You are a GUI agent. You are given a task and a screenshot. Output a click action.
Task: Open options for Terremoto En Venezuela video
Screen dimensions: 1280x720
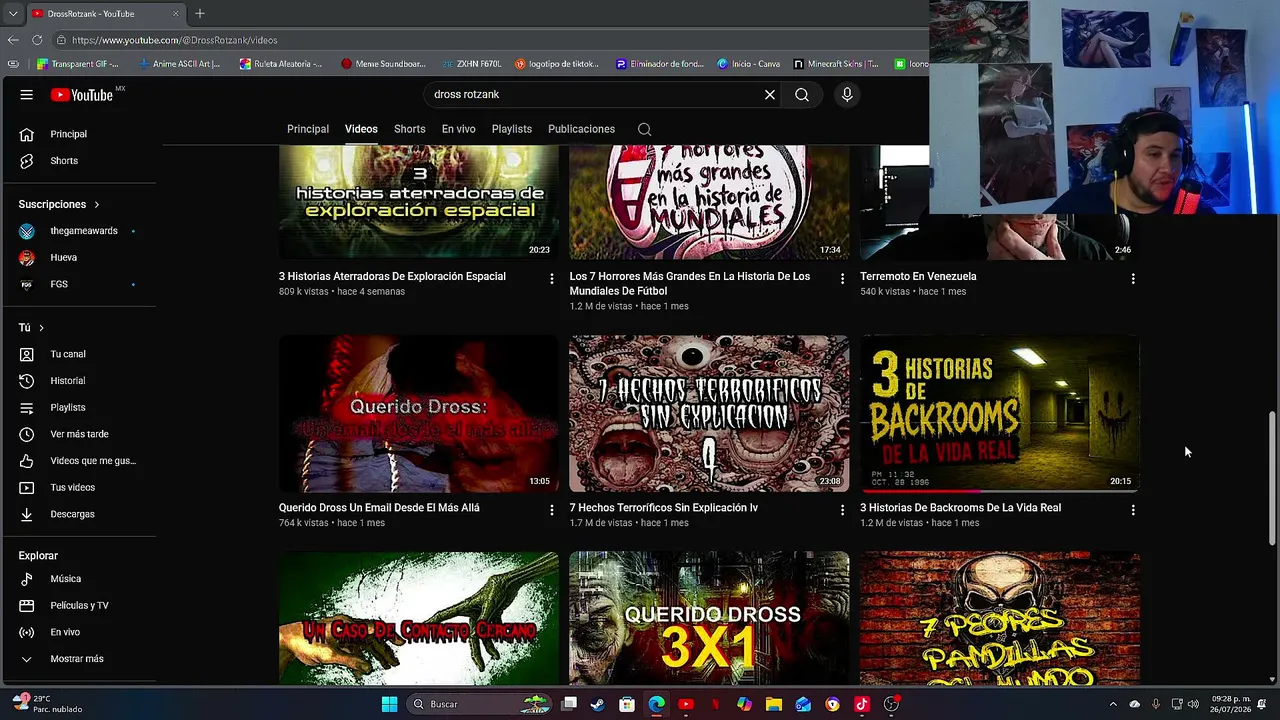(x=1133, y=279)
